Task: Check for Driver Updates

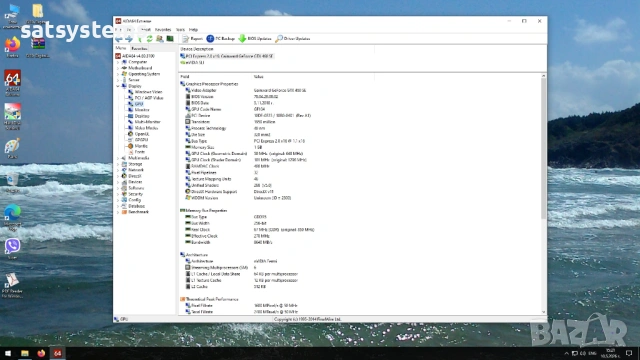Action: (293, 39)
